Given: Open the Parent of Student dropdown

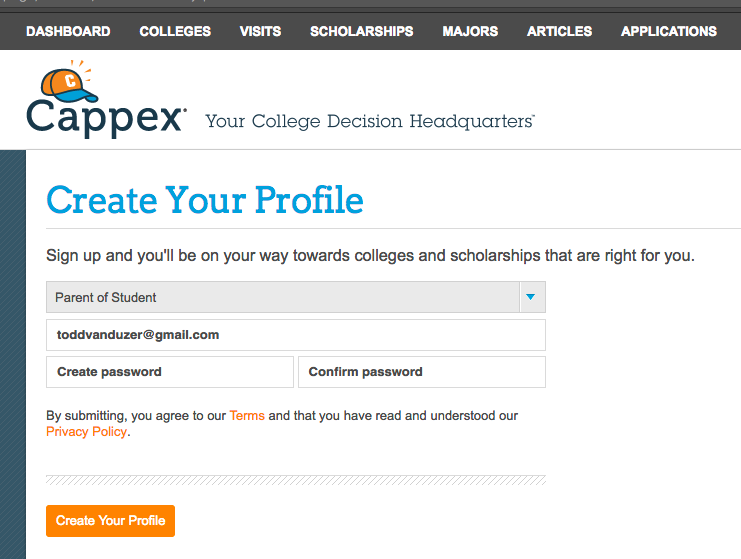Looking at the screenshot, I should (x=296, y=297).
